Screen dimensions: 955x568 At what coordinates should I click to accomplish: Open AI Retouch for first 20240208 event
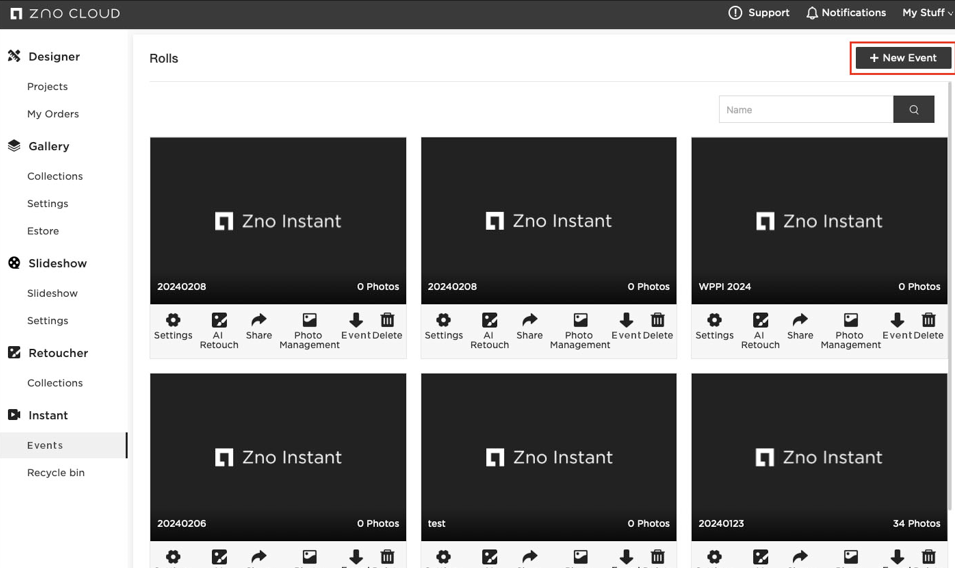(219, 331)
